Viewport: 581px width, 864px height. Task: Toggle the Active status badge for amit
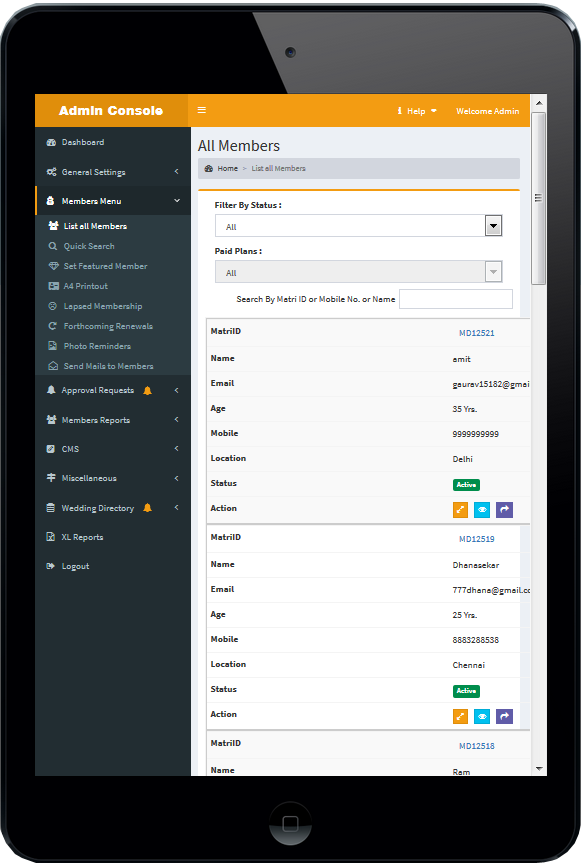(466, 484)
